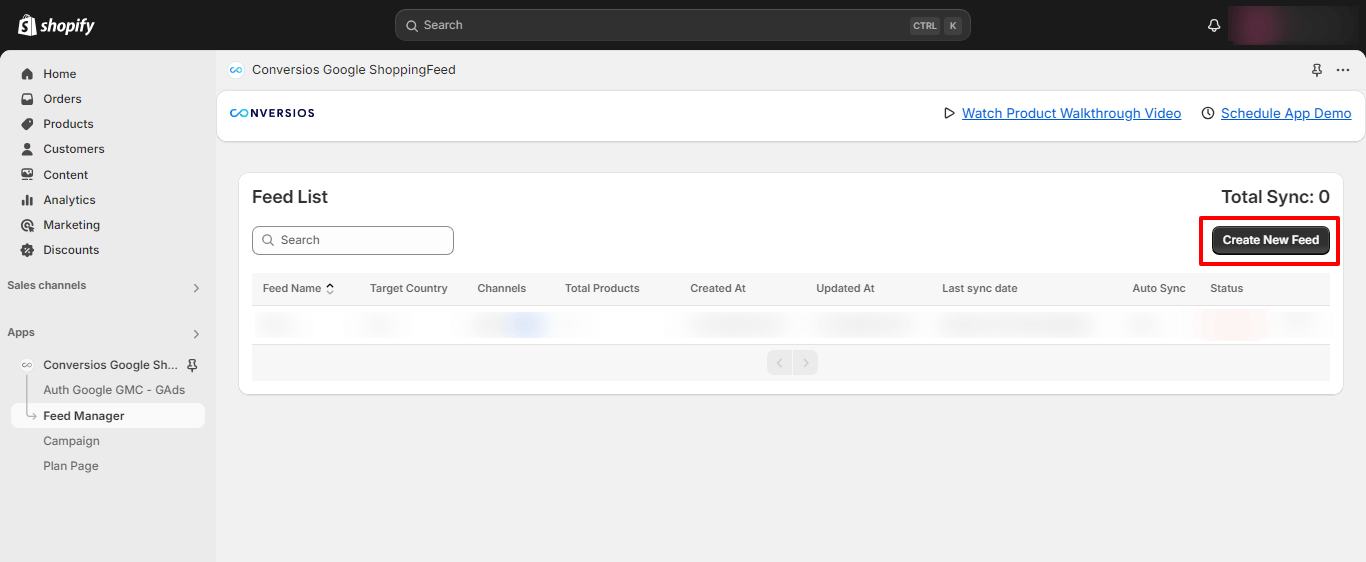This screenshot has height=562, width=1366.
Task: Click the Updated At column header
Action: click(845, 288)
